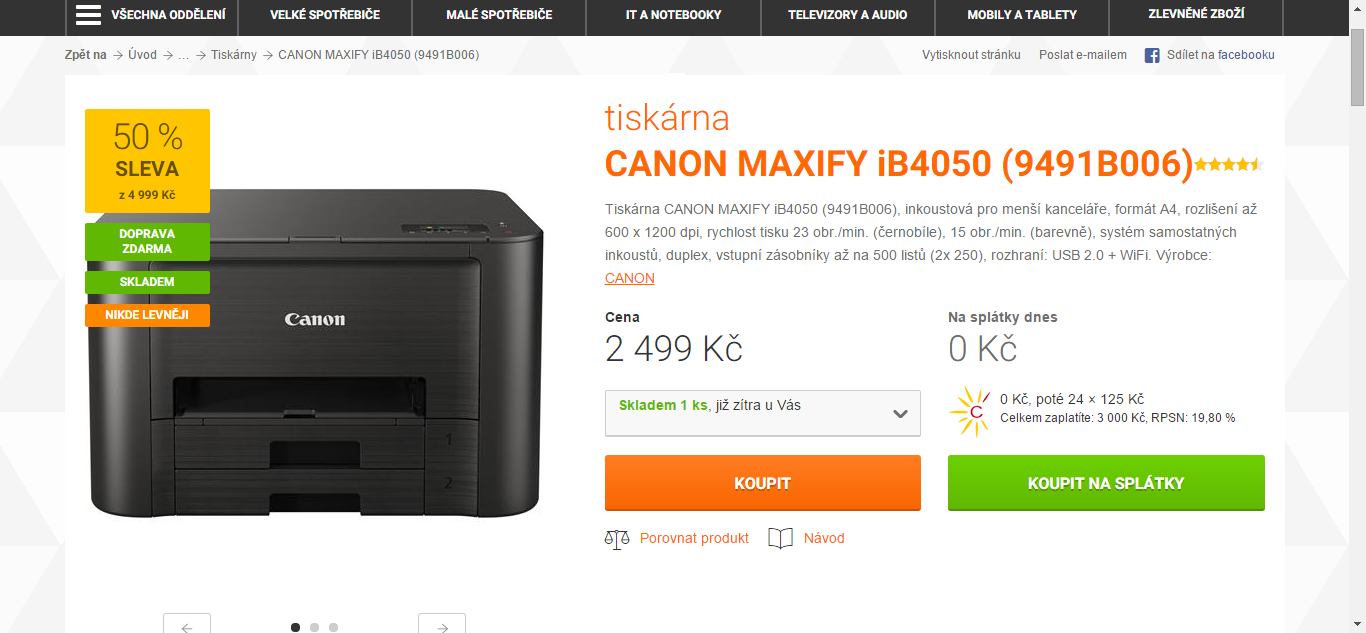The height and width of the screenshot is (633, 1366).
Task: Click the green Koupit na splátky button
Action: click(1106, 483)
